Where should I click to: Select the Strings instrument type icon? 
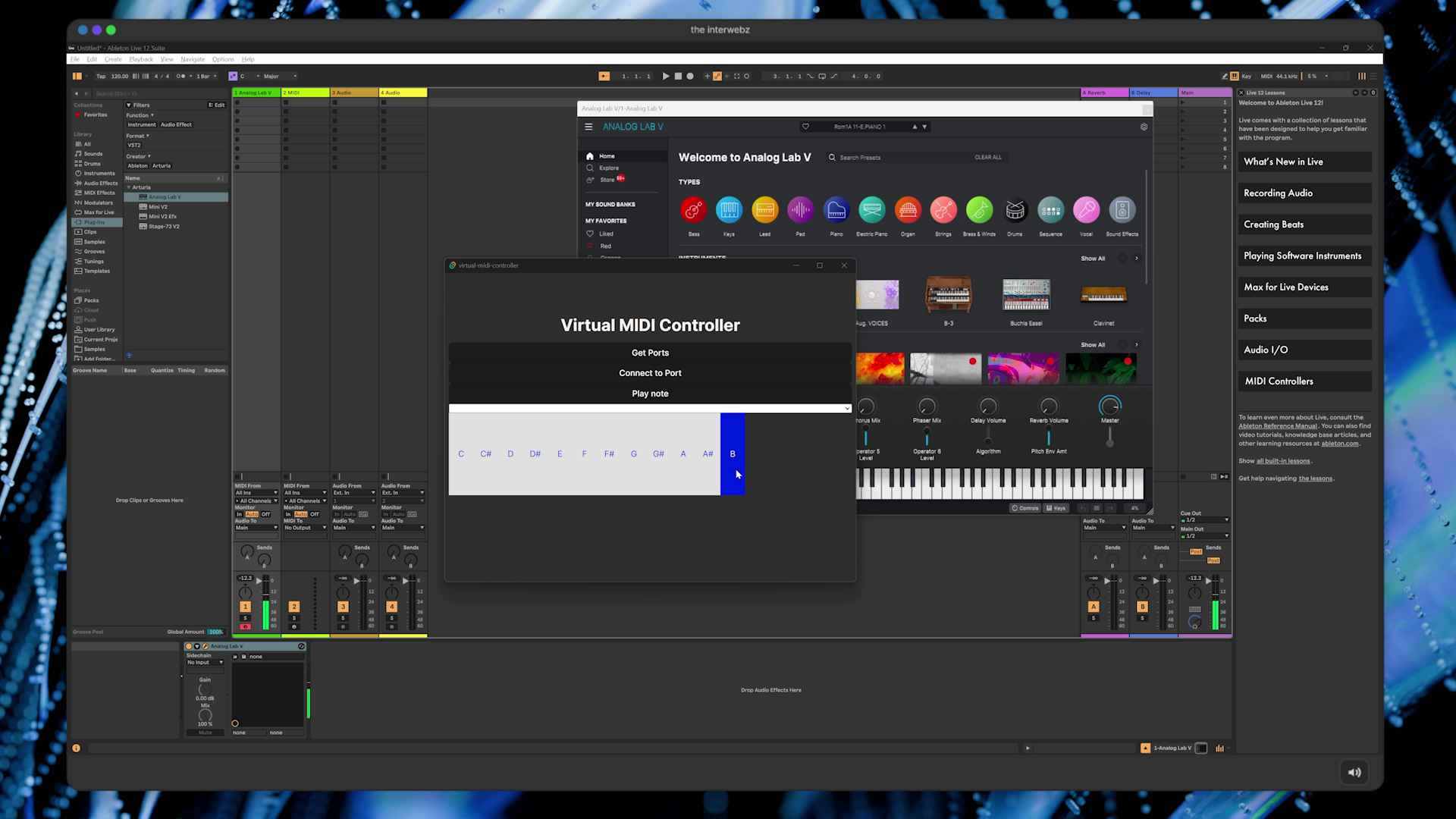(x=943, y=210)
